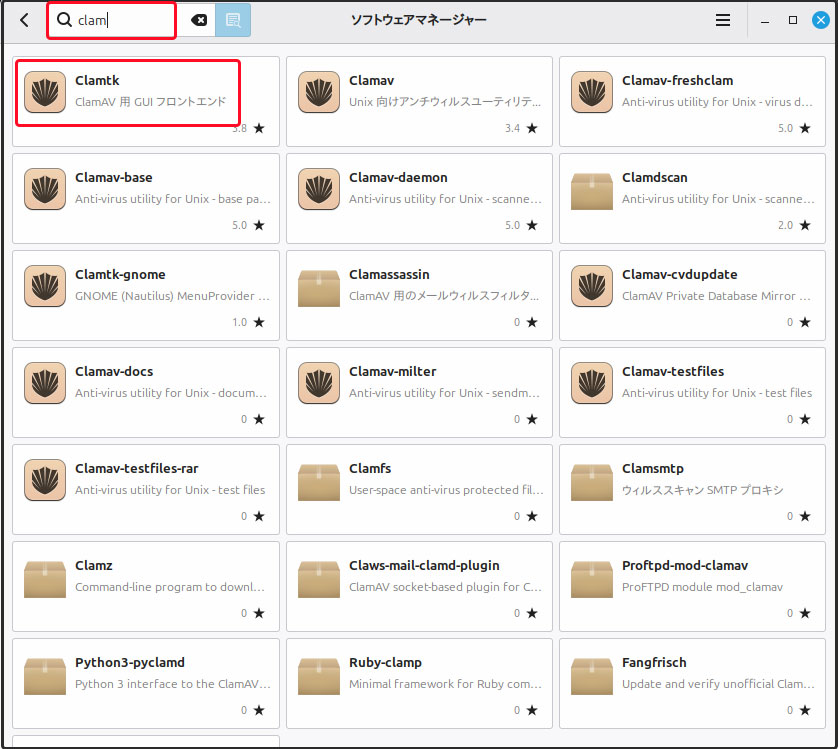Click the Clamdscan title
This screenshot has width=838, height=749.
[x=654, y=177]
